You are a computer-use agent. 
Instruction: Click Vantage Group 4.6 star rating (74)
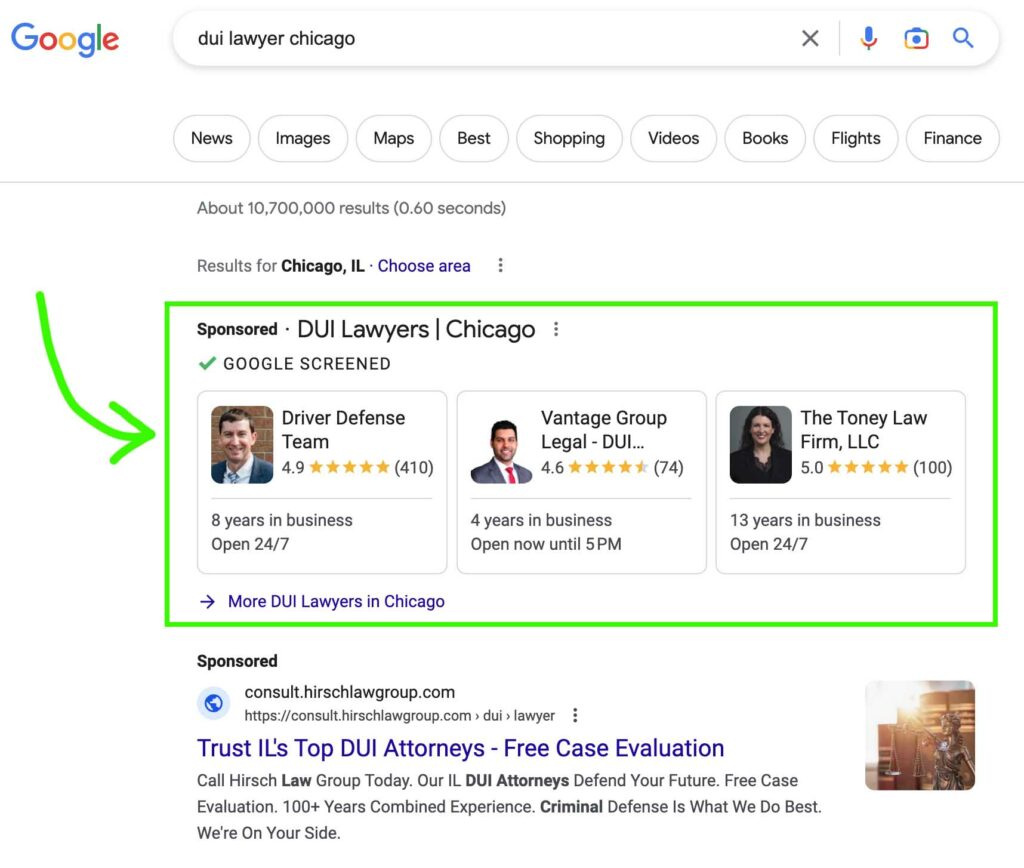click(612, 468)
